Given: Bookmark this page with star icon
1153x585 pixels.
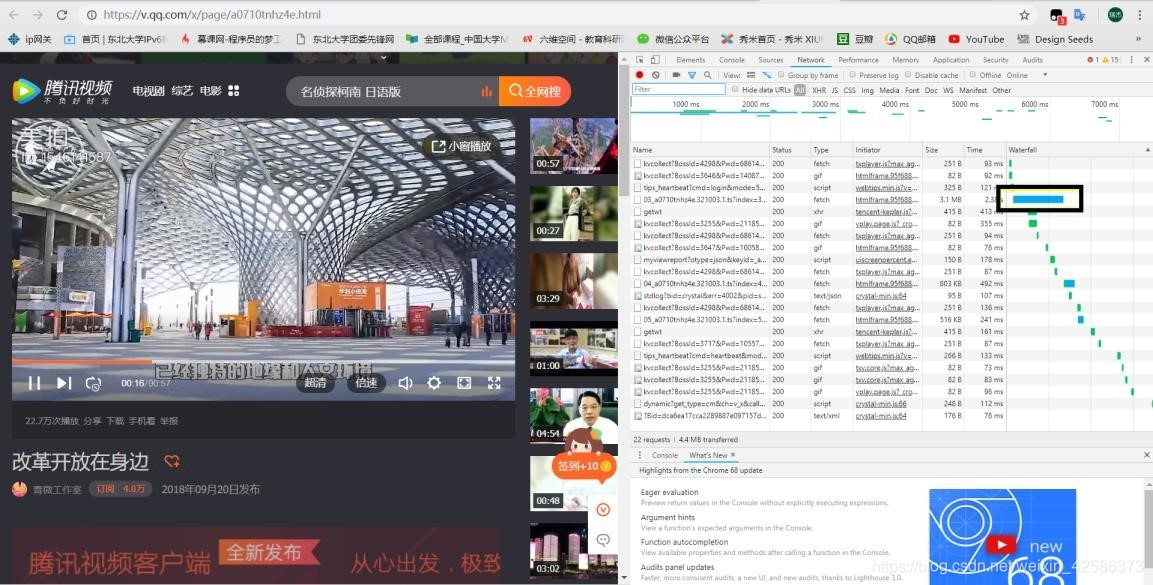Looking at the screenshot, I should coord(1024,15).
